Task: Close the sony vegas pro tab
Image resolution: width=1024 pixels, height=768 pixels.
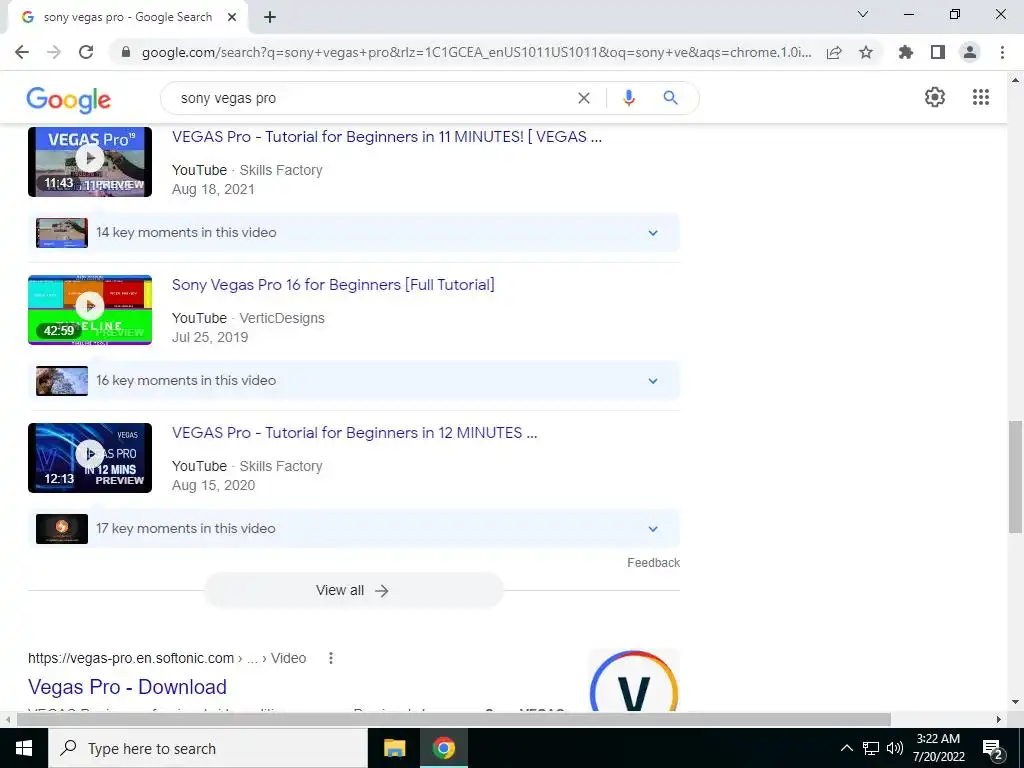Action: [x=232, y=18]
